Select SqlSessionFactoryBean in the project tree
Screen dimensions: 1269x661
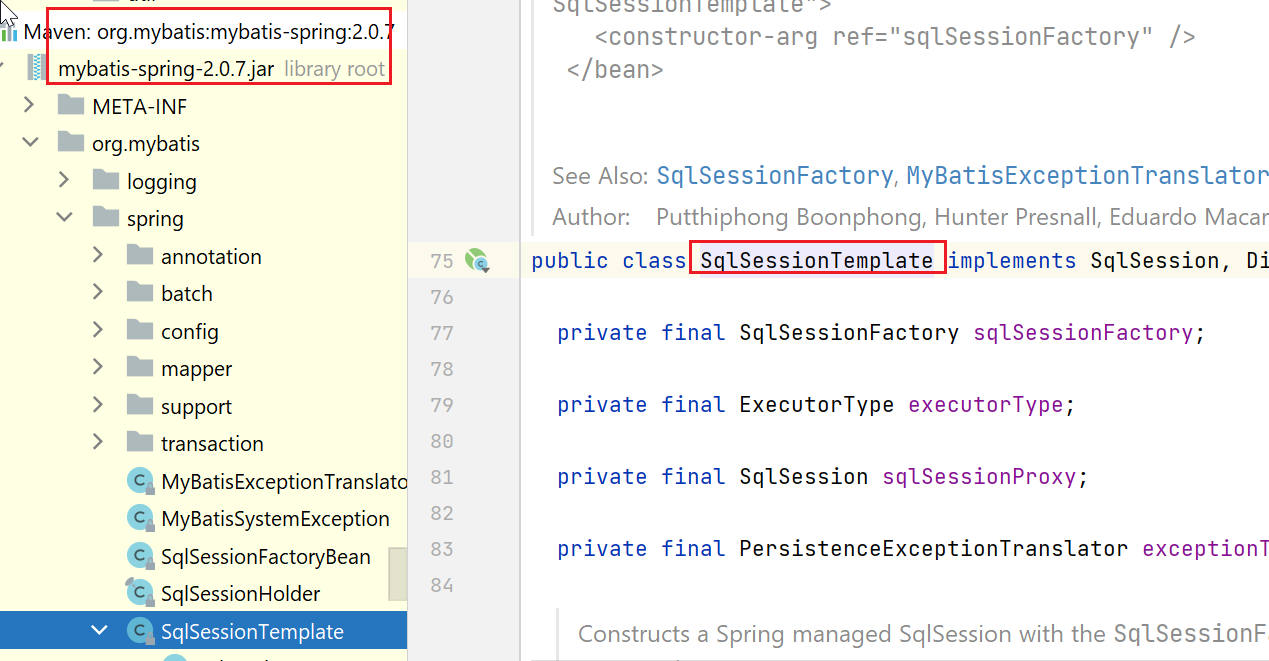click(266, 557)
